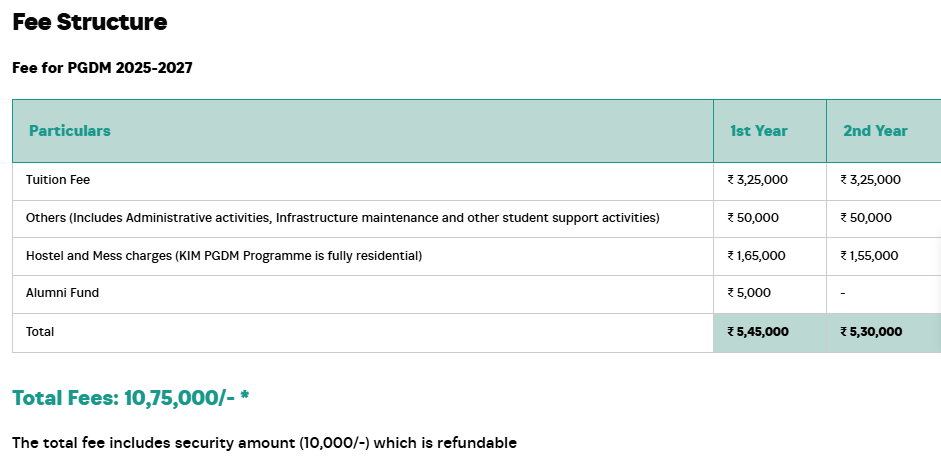Click the first year total ₹ 5,45,000
This screenshot has height=467, width=941.
pos(758,332)
